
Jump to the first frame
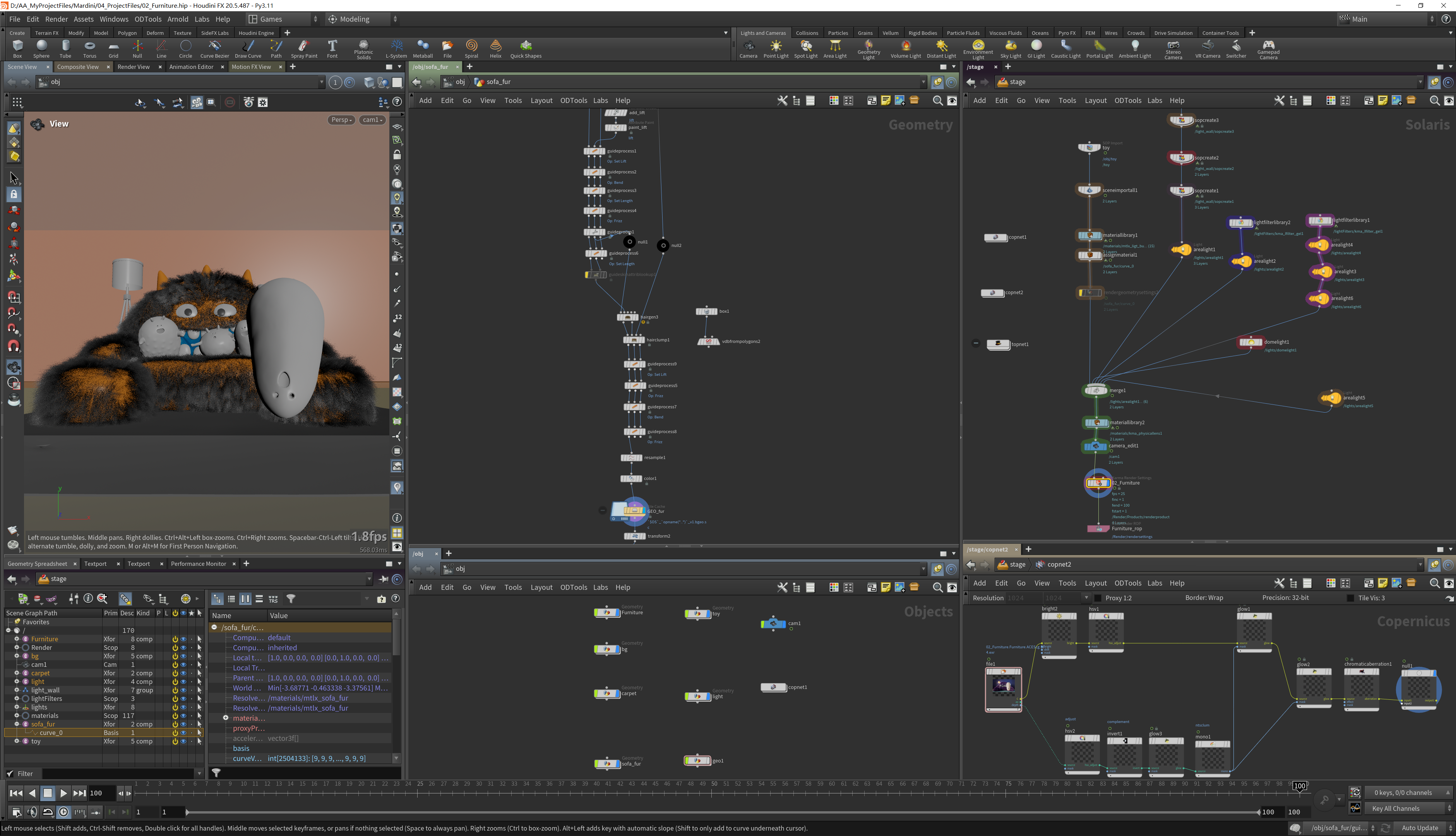(x=16, y=793)
